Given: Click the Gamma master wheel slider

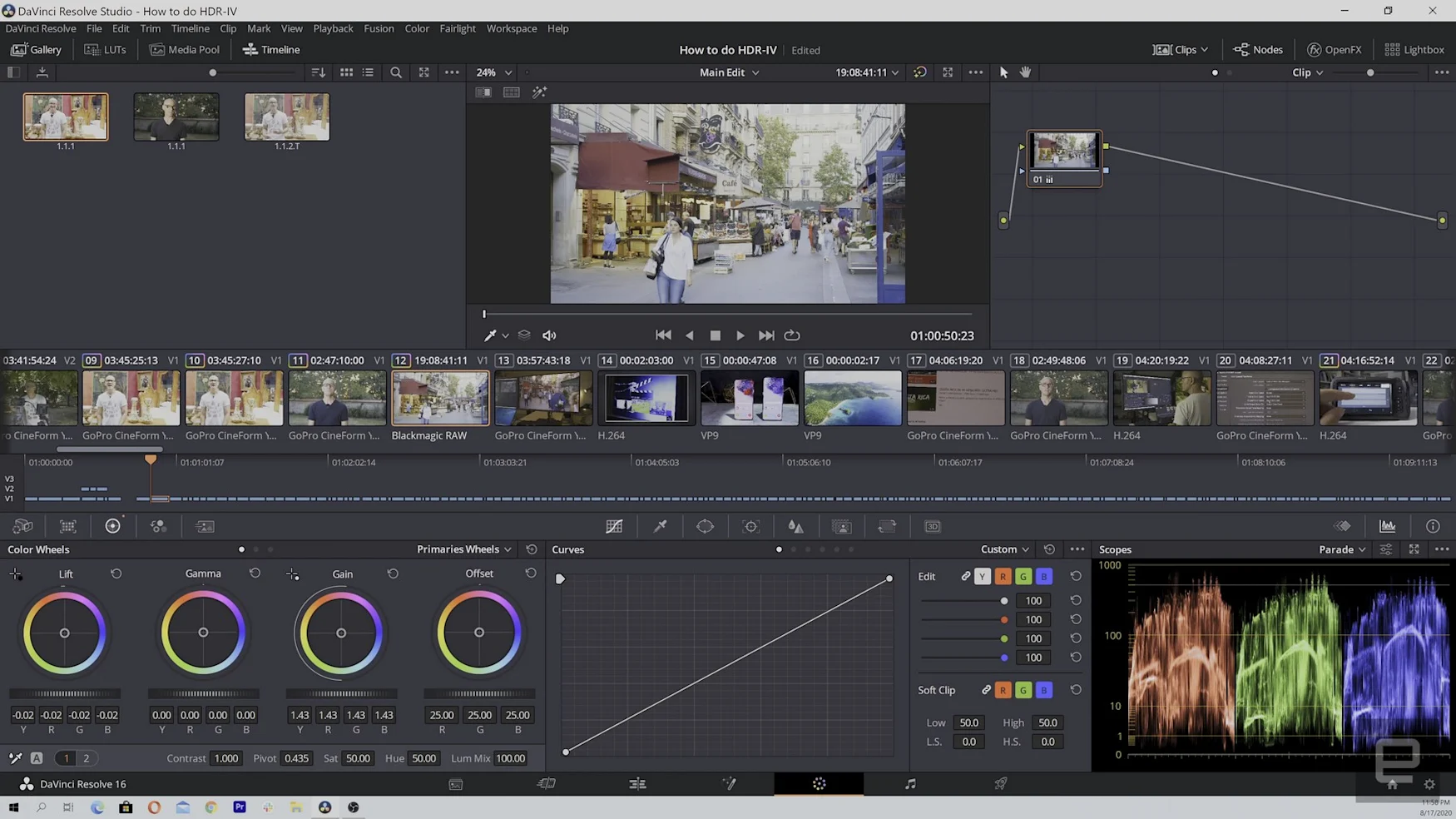Looking at the screenshot, I should (203, 693).
